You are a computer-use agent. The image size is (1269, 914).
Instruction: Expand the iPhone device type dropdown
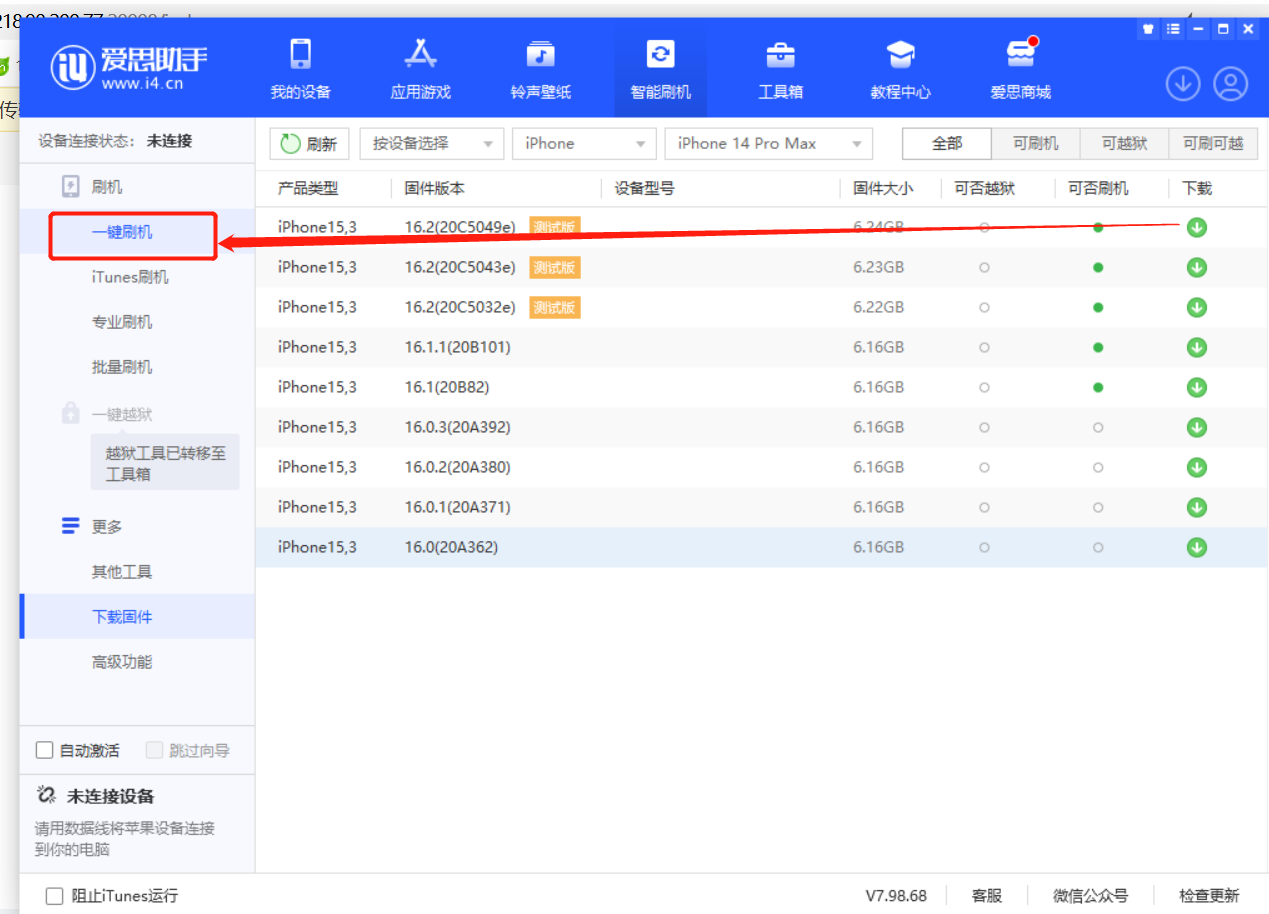(x=584, y=143)
